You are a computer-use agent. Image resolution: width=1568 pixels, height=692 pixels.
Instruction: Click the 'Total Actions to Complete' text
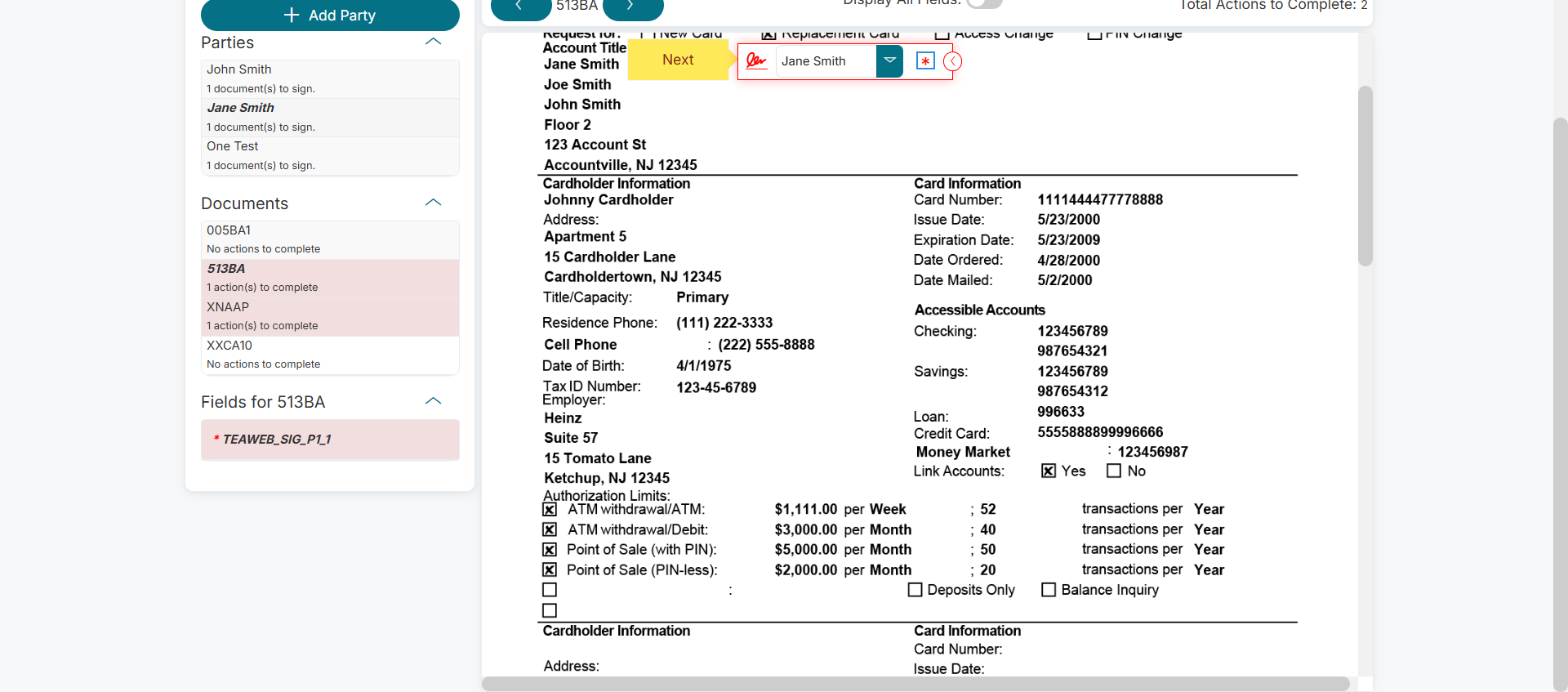tap(1274, 5)
